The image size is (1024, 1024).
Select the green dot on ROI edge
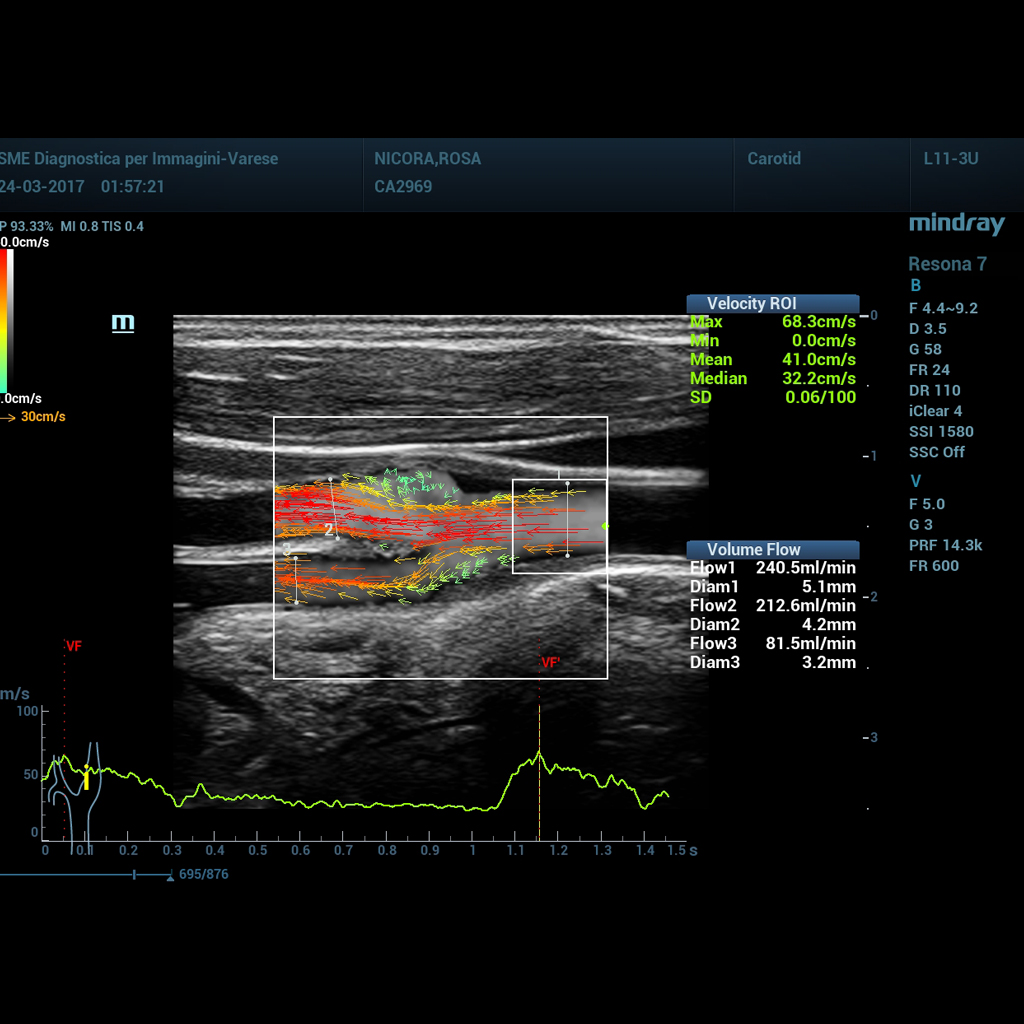click(605, 525)
